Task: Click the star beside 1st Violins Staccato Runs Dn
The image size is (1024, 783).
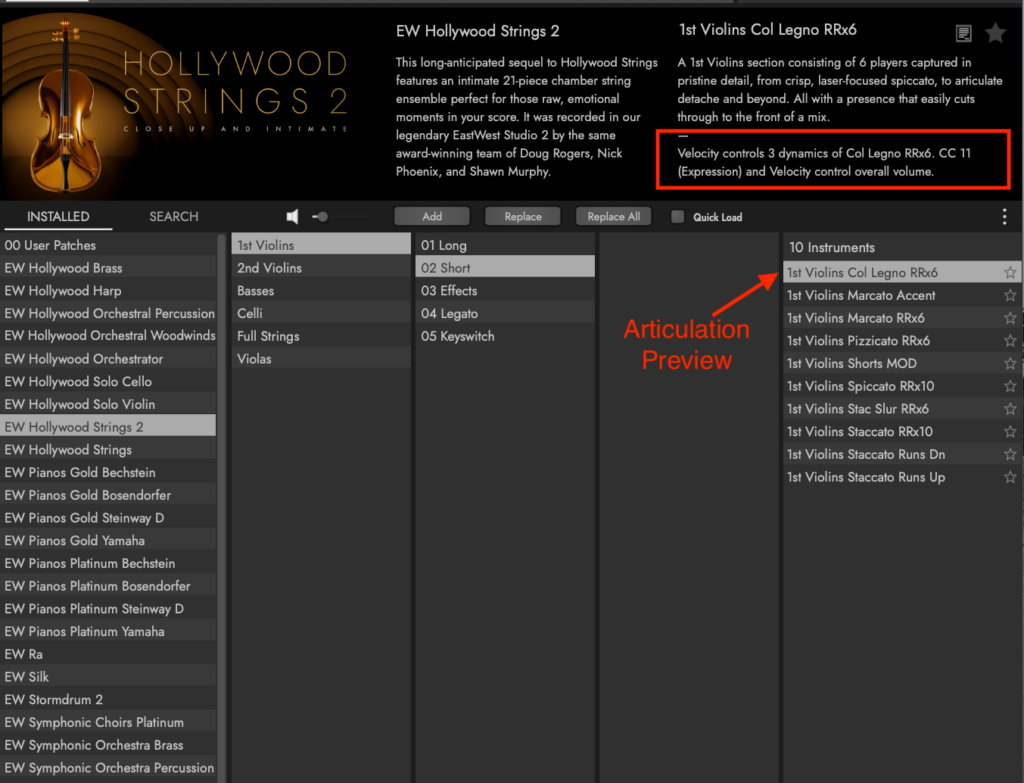Action: pyautogui.click(x=1010, y=454)
